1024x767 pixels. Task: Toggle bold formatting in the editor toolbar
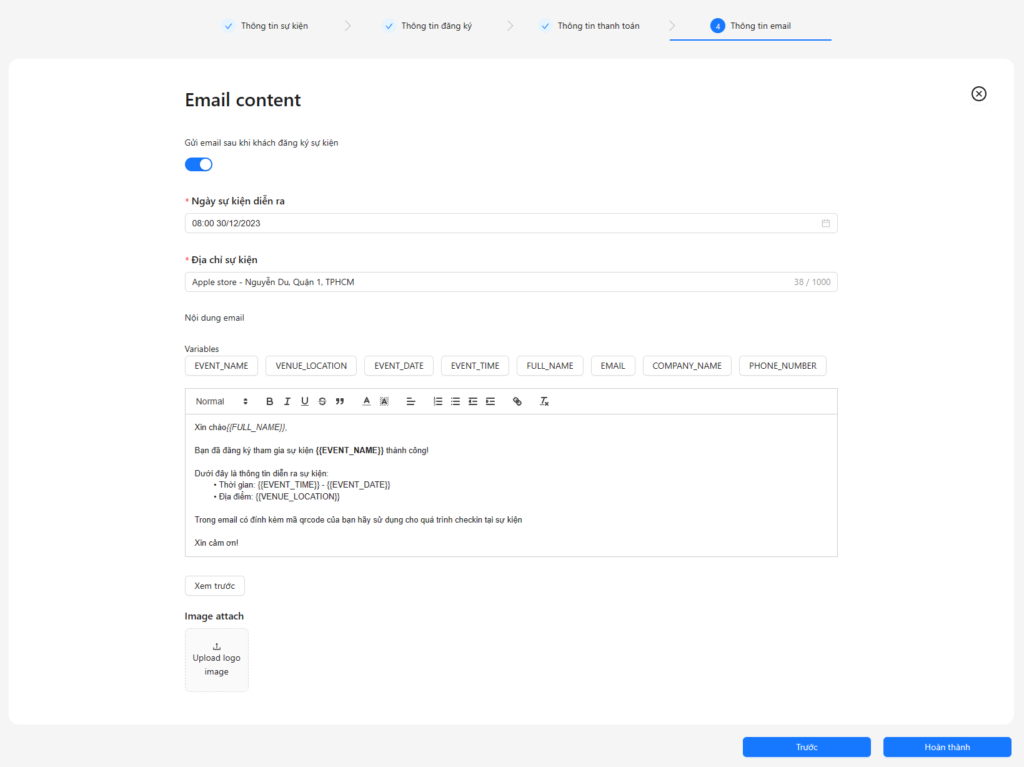(x=269, y=401)
